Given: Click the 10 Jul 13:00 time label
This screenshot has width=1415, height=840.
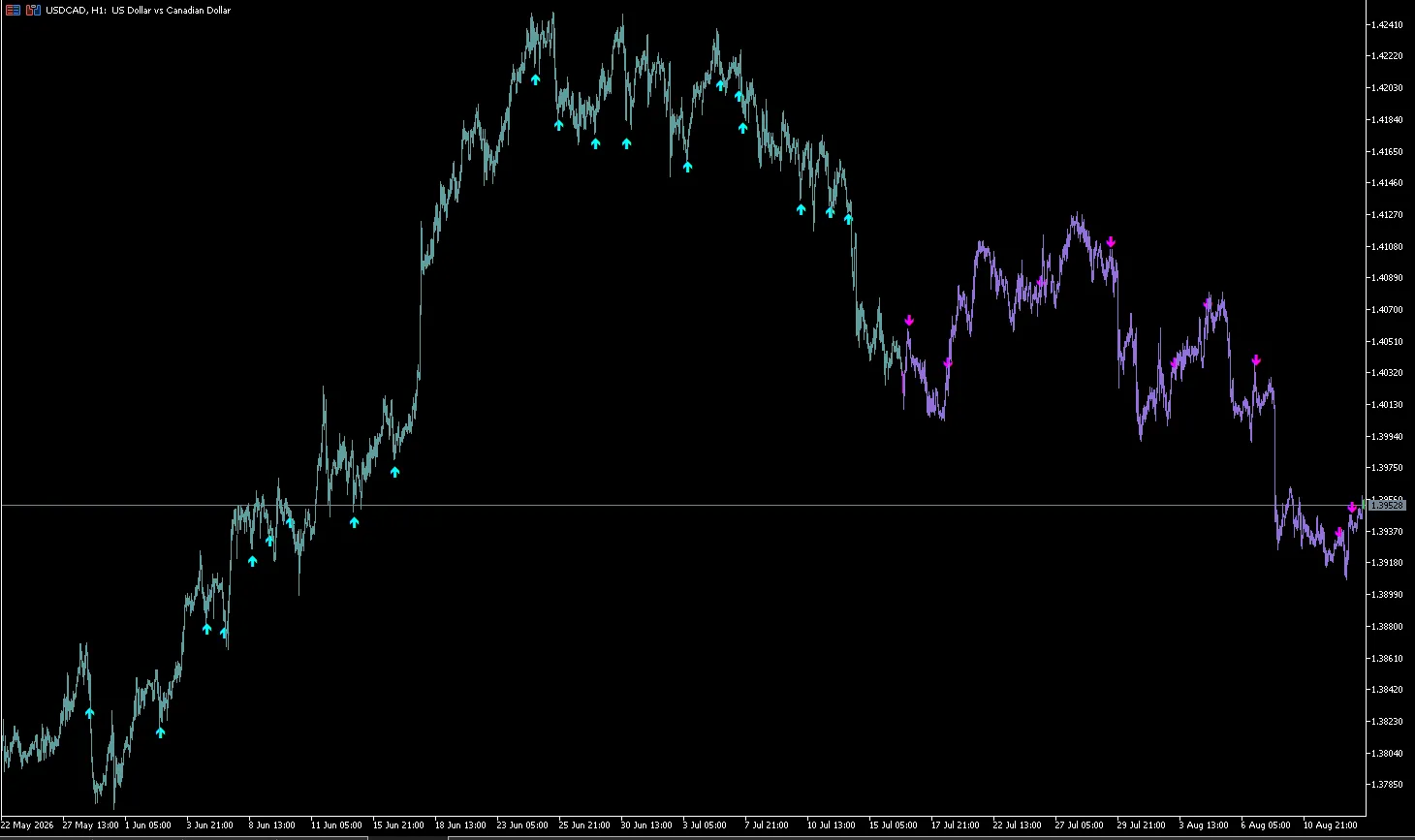Looking at the screenshot, I should tap(832, 825).
